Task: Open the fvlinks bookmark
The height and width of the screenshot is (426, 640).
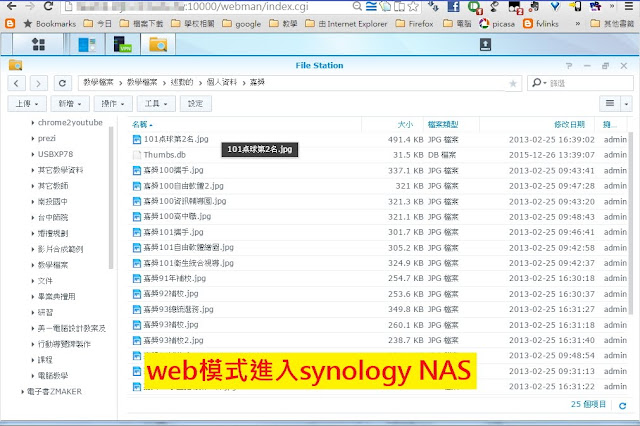Action: pyautogui.click(x=541, y=24)
